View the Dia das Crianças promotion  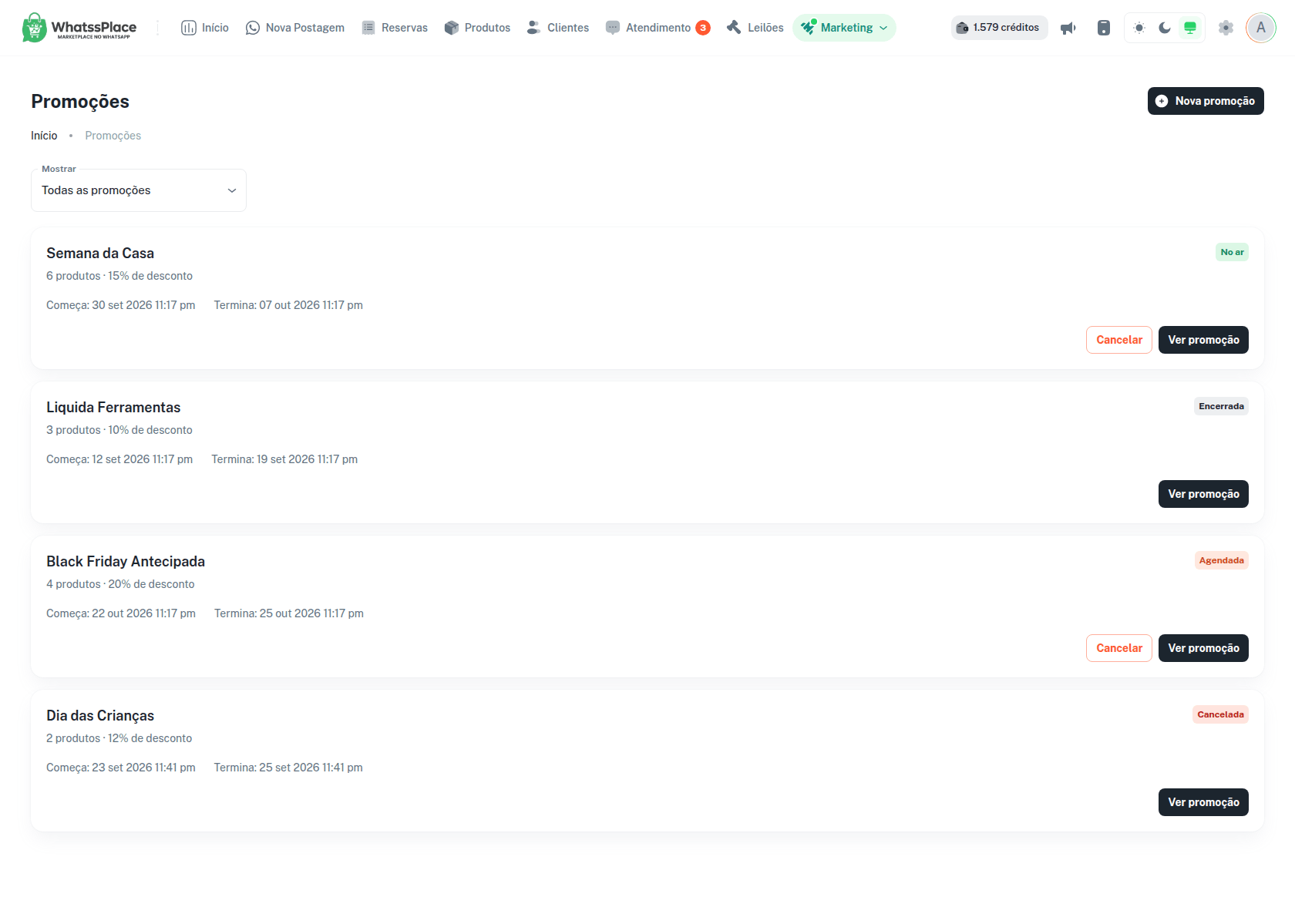pyautogui.click(x=1203, y=802)
